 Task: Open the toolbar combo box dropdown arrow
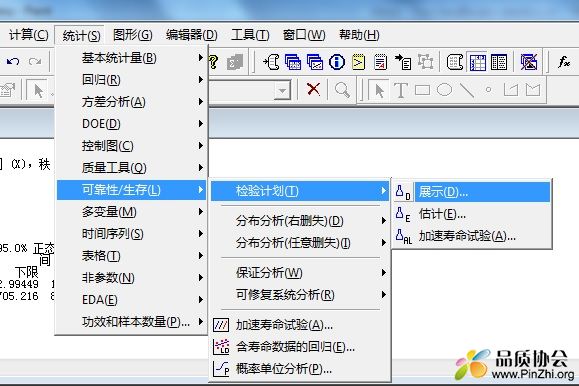pos(282,90)
